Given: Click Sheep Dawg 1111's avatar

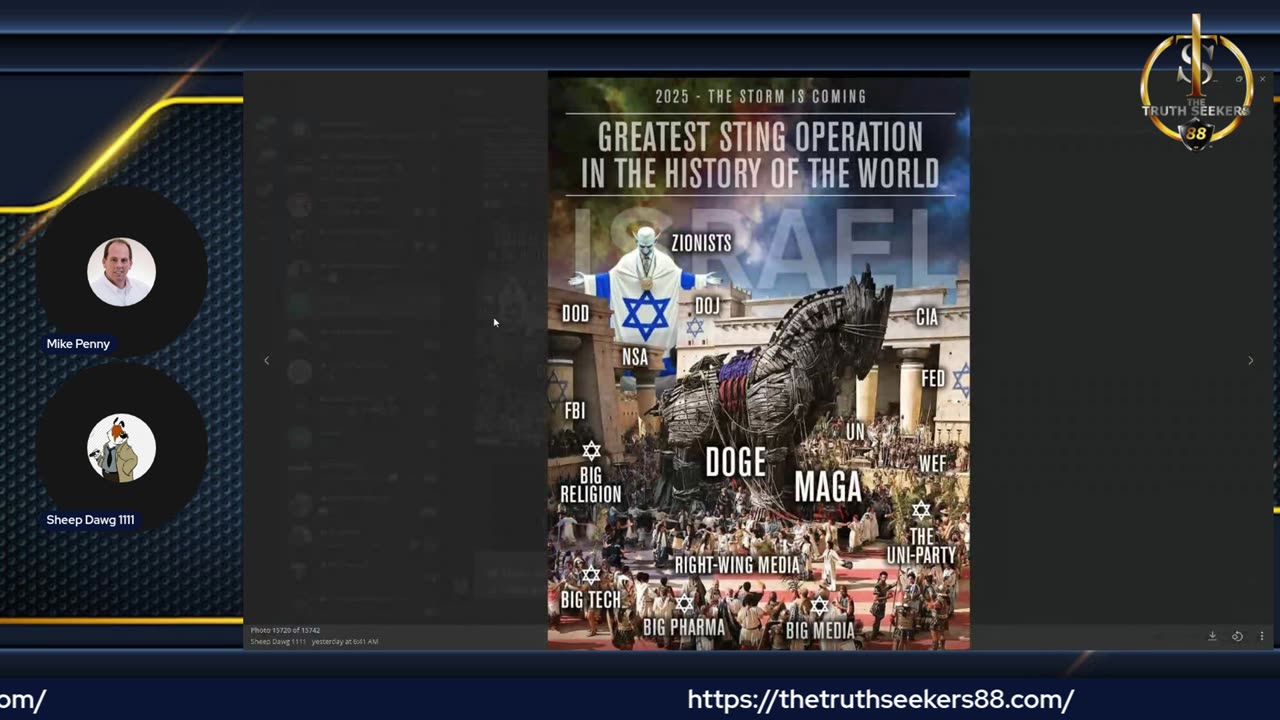Looking at the screenshot, I should pyautogui.click(x=121, y=448).
